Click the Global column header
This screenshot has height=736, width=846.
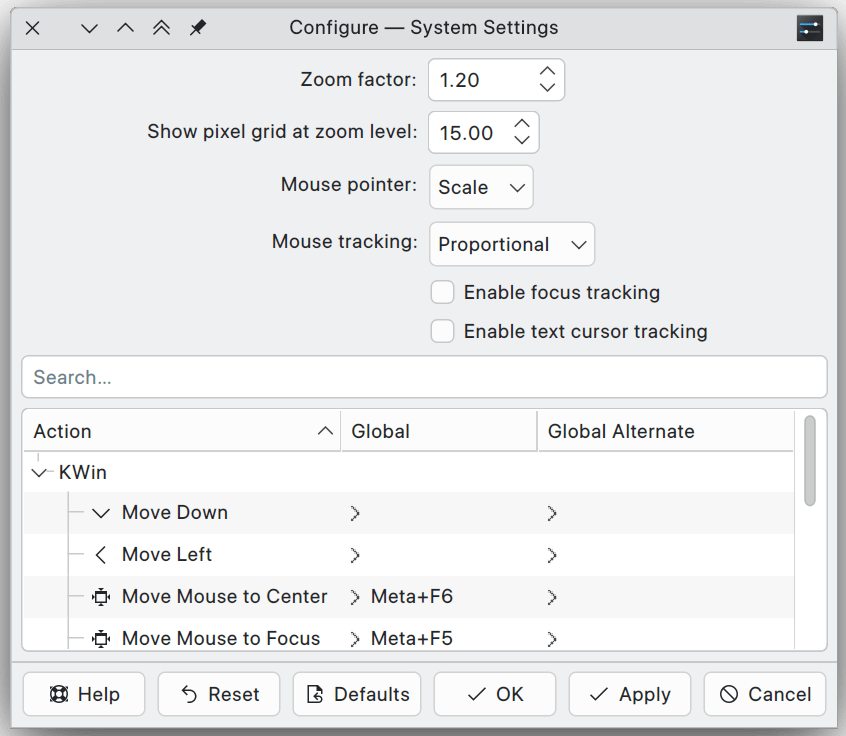click(x=439, y=431)
